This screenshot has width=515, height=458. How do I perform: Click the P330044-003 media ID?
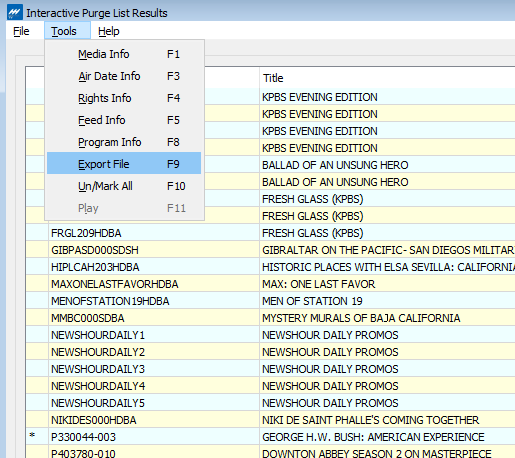pyautogui.click(x=83, y=437)
